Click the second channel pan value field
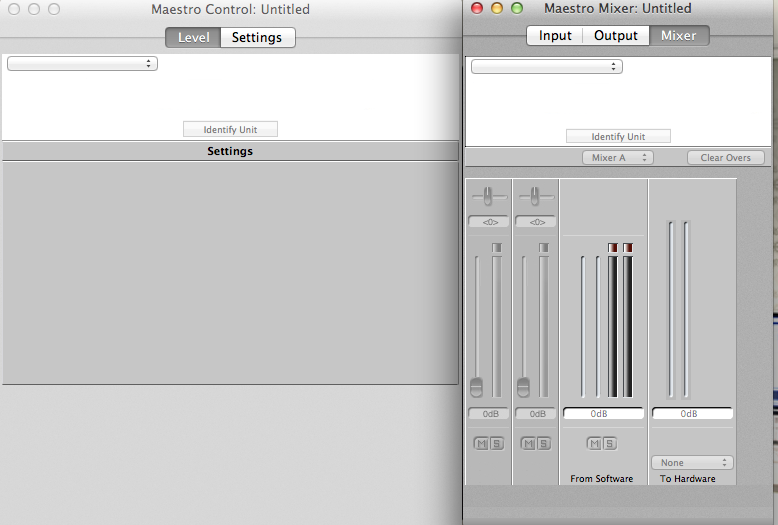 tap(536, 222)
